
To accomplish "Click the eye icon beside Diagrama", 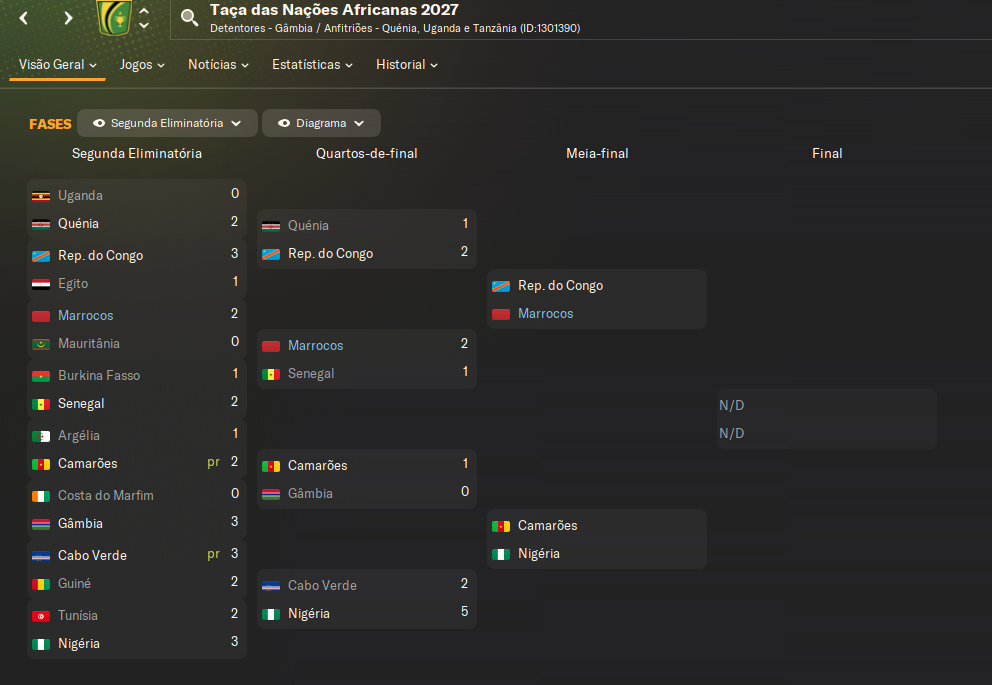I will click(x=284, y=123).
